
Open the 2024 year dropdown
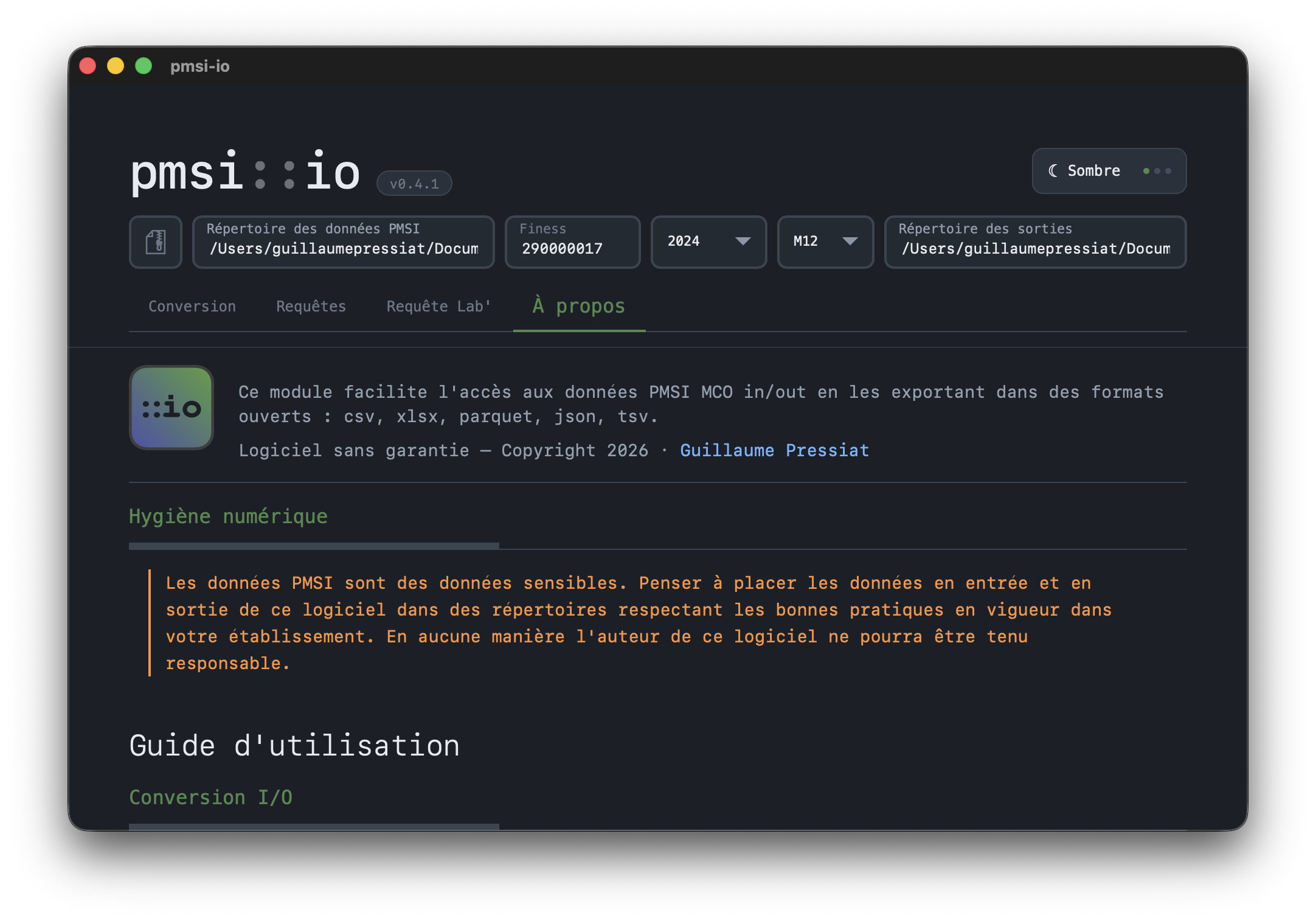[708, 242]
